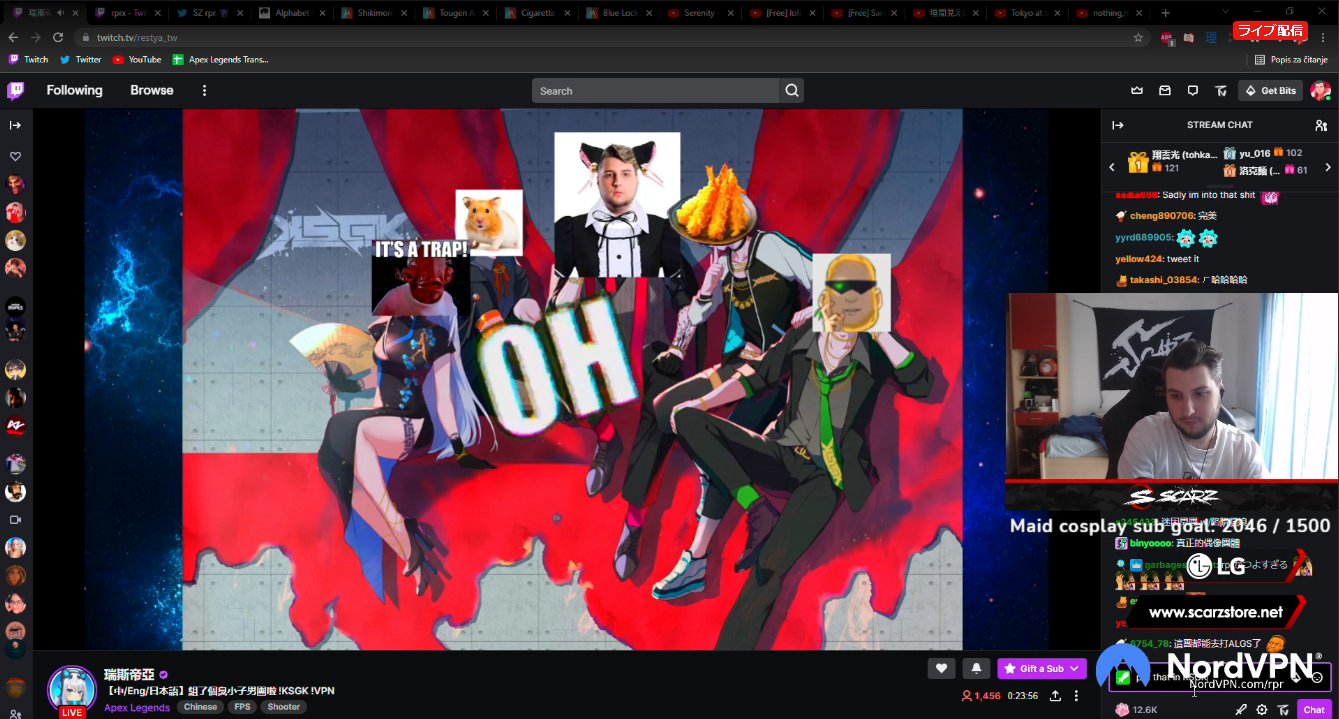Image resolution: width=1339 pixels, height=719 pixels.
Task: Reload the page
Action: (x=58, y=37)
